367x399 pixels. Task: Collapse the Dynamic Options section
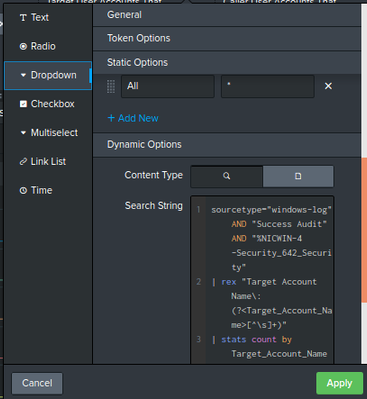click(227, 145)
